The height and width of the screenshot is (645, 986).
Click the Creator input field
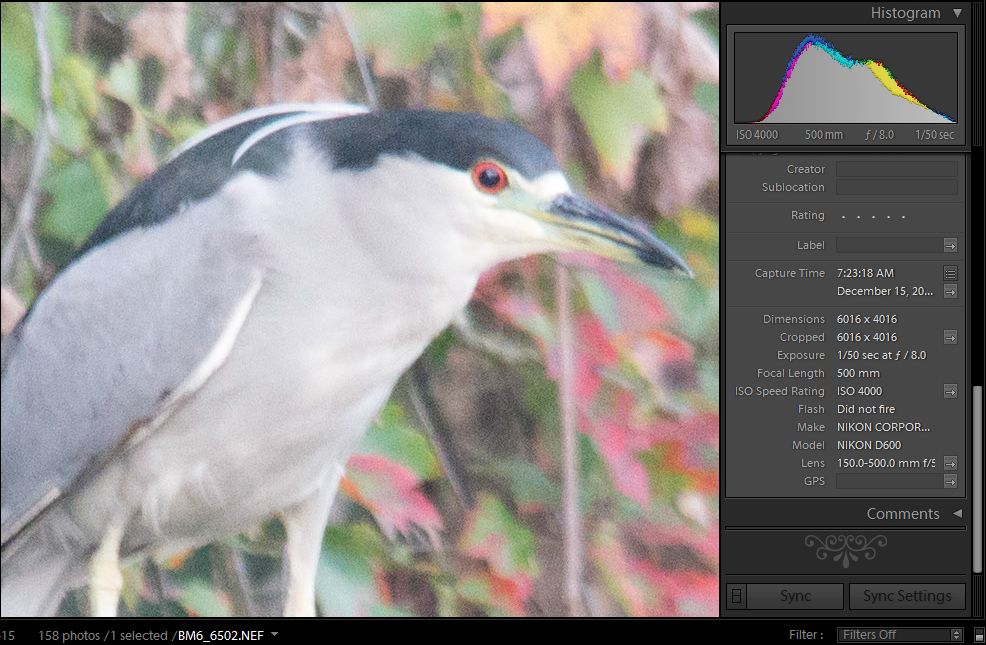pos(896,169)
